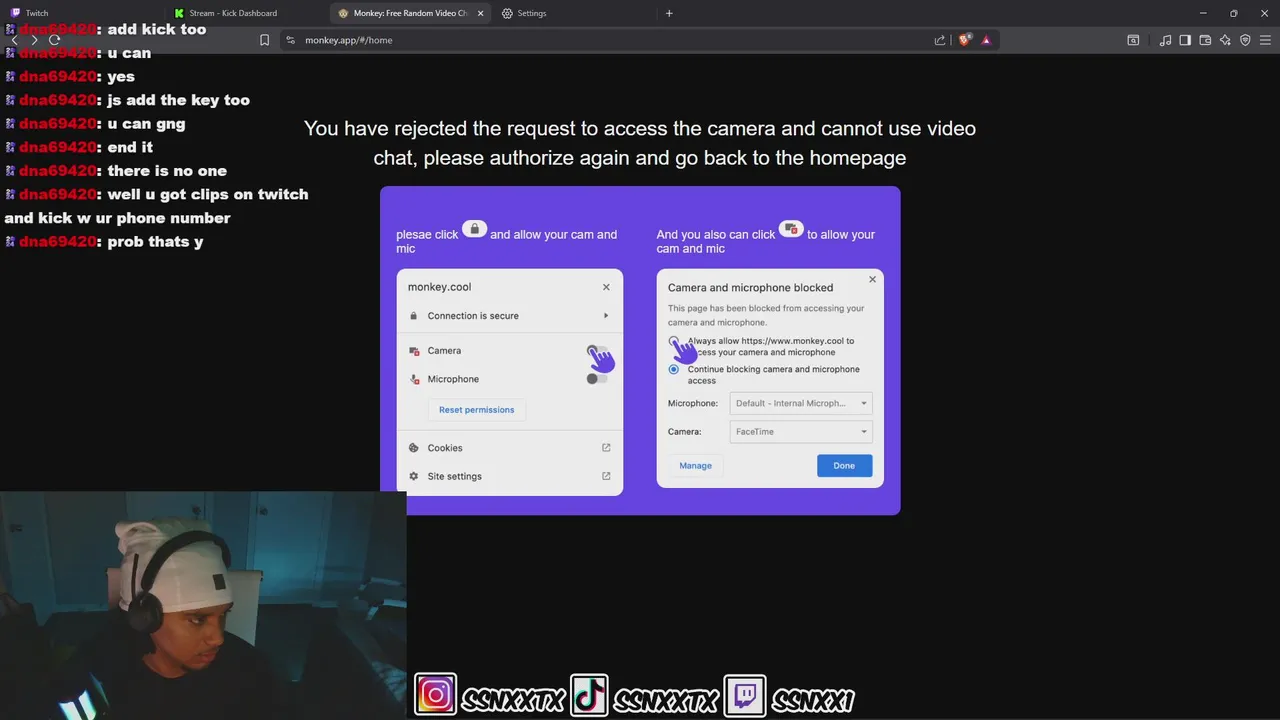The width and height of the screenshot is (1280, 720).
Task: Open the music note playlist icon
Action: click(x=1165, y=40)
